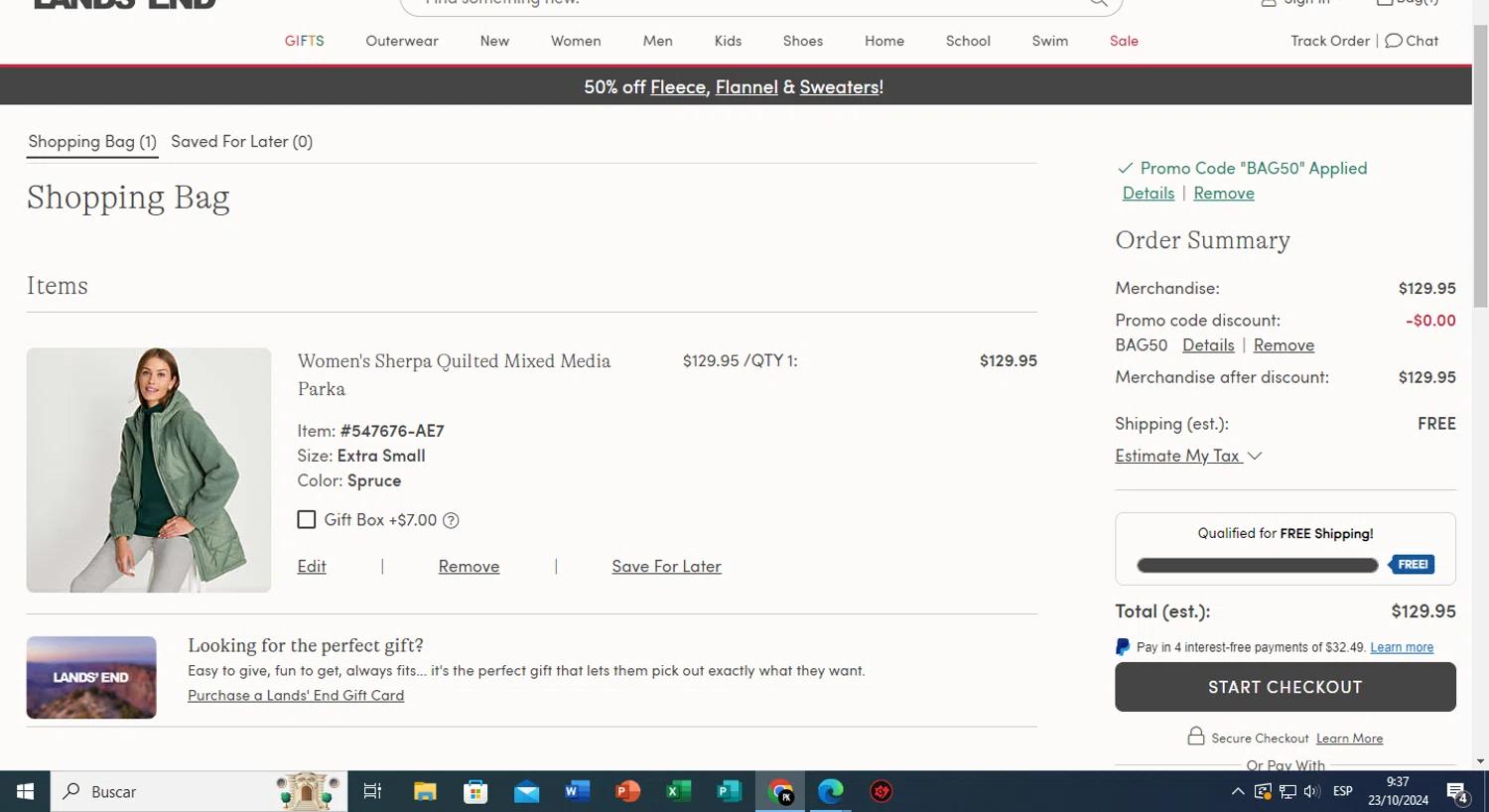Viewport: 1489px width, 812px height.
Task: Click the secure checkout padlock icon
Action: [1196, 736]
